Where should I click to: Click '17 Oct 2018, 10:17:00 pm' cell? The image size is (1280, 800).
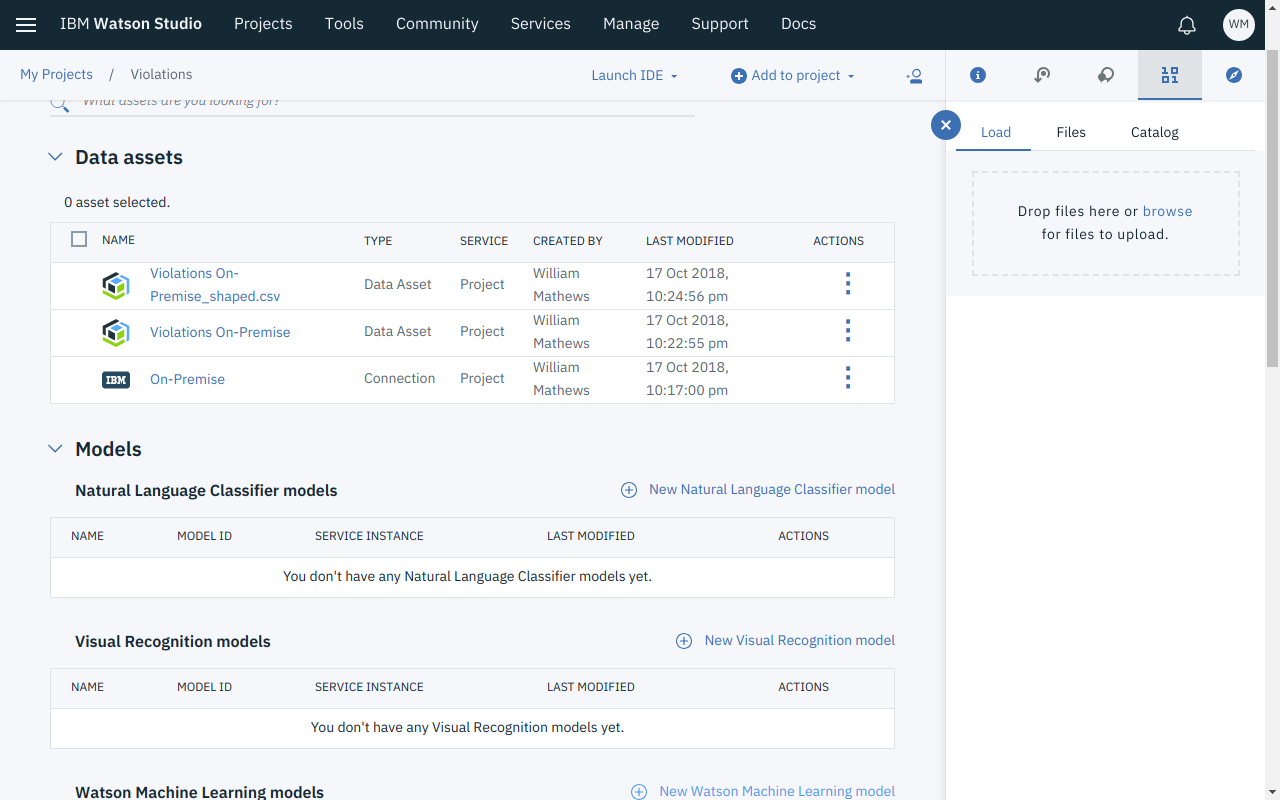tap(687, 379)
